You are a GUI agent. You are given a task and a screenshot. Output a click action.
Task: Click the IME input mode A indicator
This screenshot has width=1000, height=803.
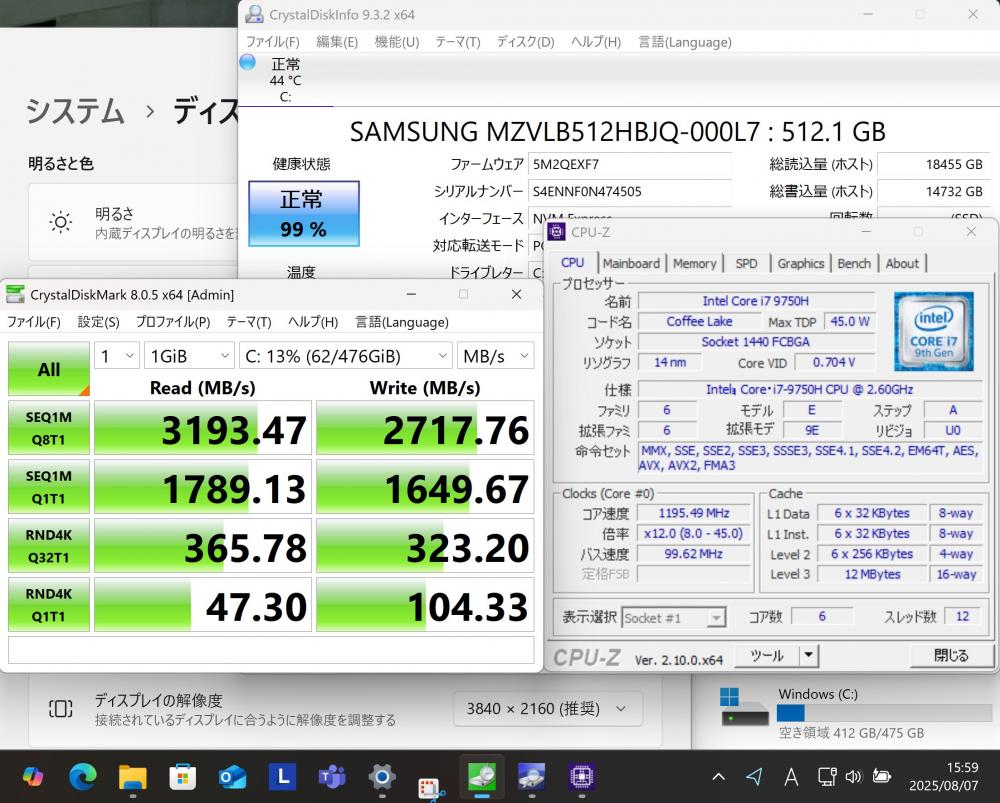pos(791,776)
